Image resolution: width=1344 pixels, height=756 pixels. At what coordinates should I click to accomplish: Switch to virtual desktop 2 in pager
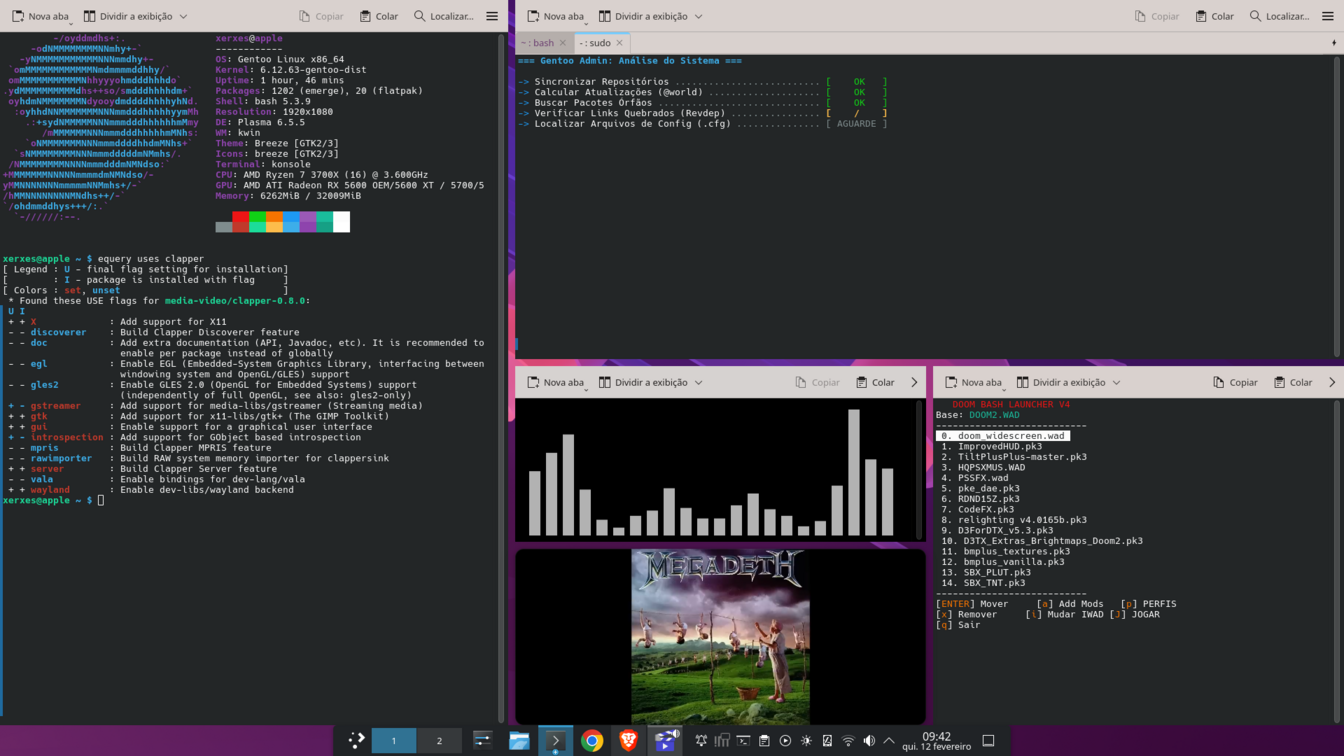439,741
